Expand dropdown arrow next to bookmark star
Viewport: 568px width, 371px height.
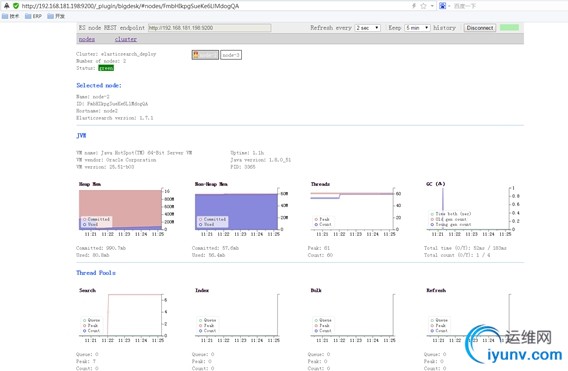point(432,6)
